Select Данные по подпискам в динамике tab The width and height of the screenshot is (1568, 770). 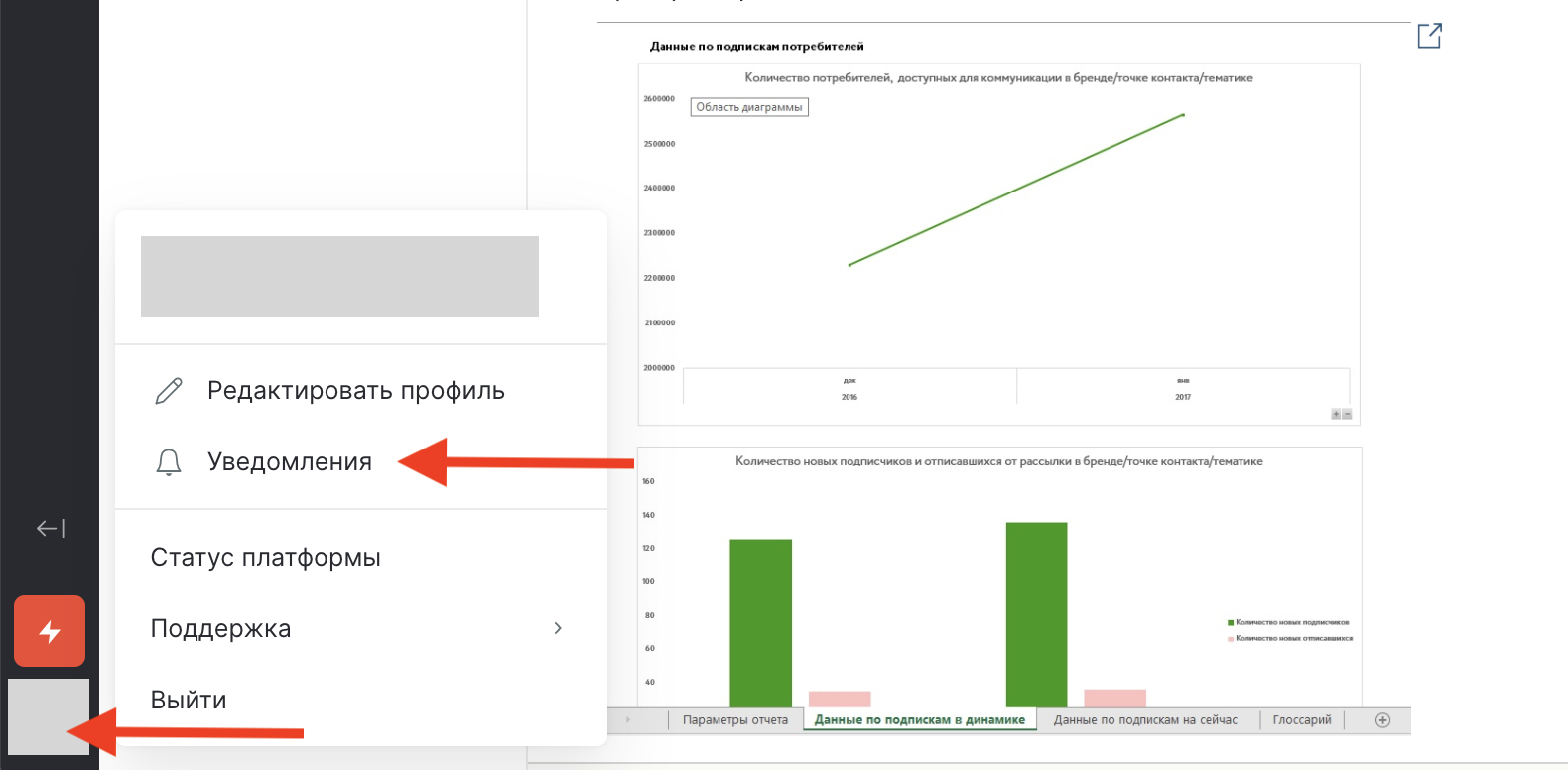[x=920, y=720]
